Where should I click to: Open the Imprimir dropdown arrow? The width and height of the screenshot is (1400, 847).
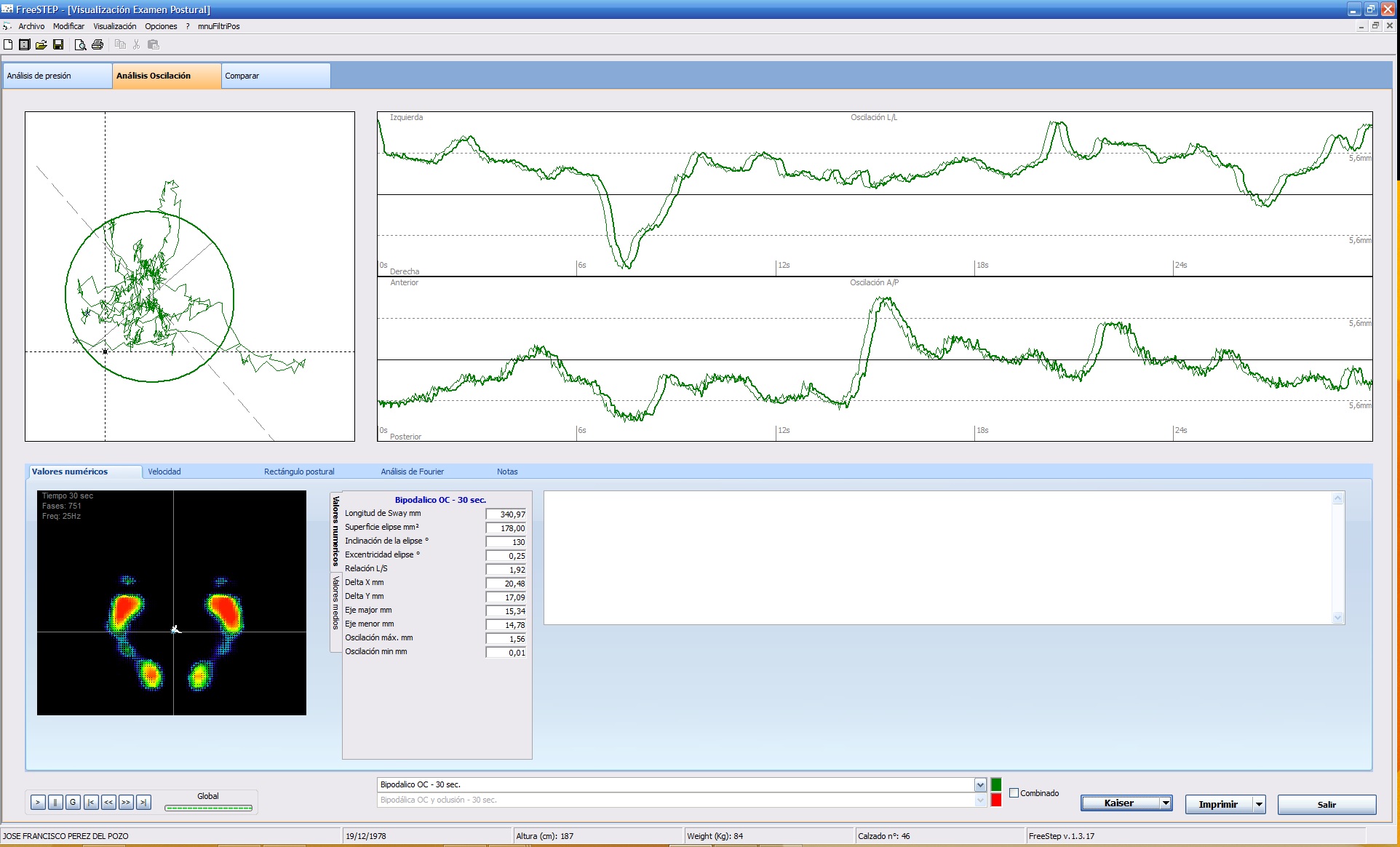1259,804
